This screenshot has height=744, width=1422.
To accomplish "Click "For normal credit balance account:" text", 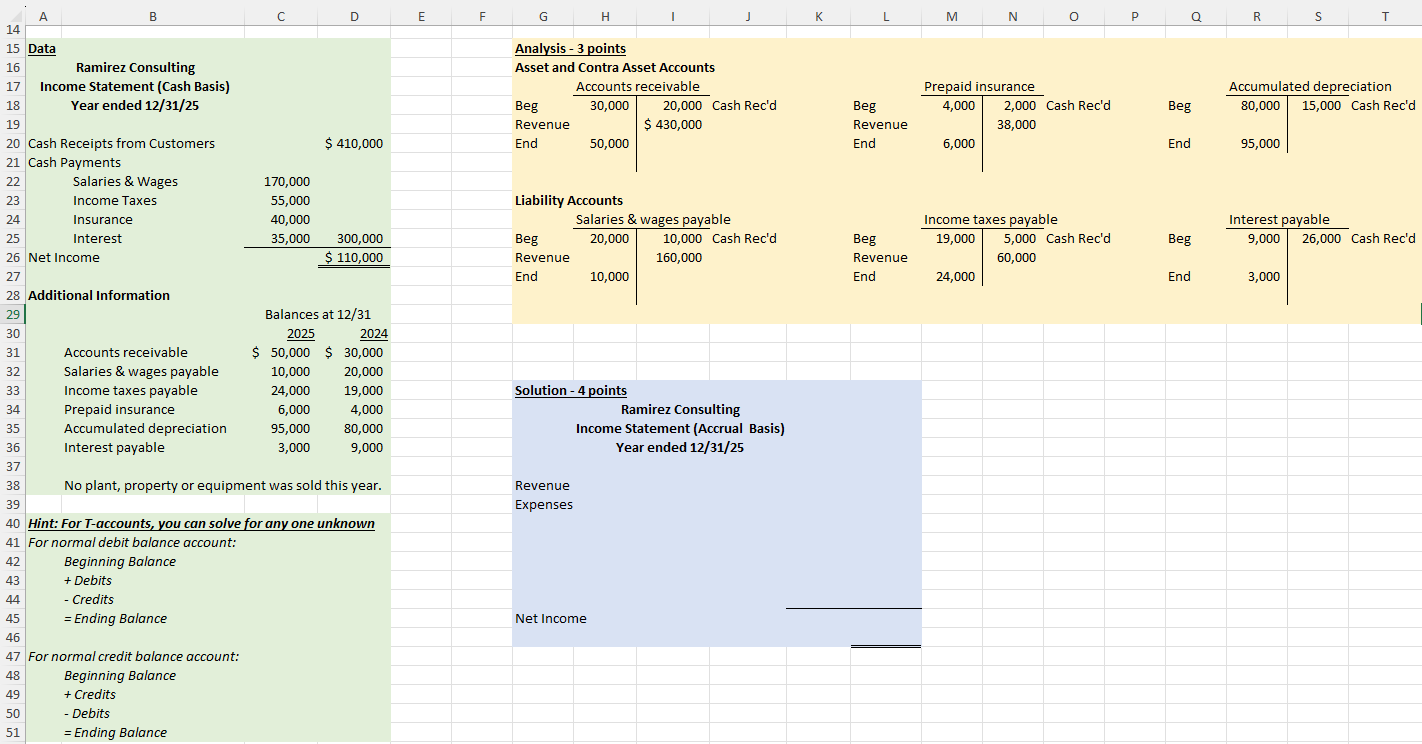I will [134, 656].
